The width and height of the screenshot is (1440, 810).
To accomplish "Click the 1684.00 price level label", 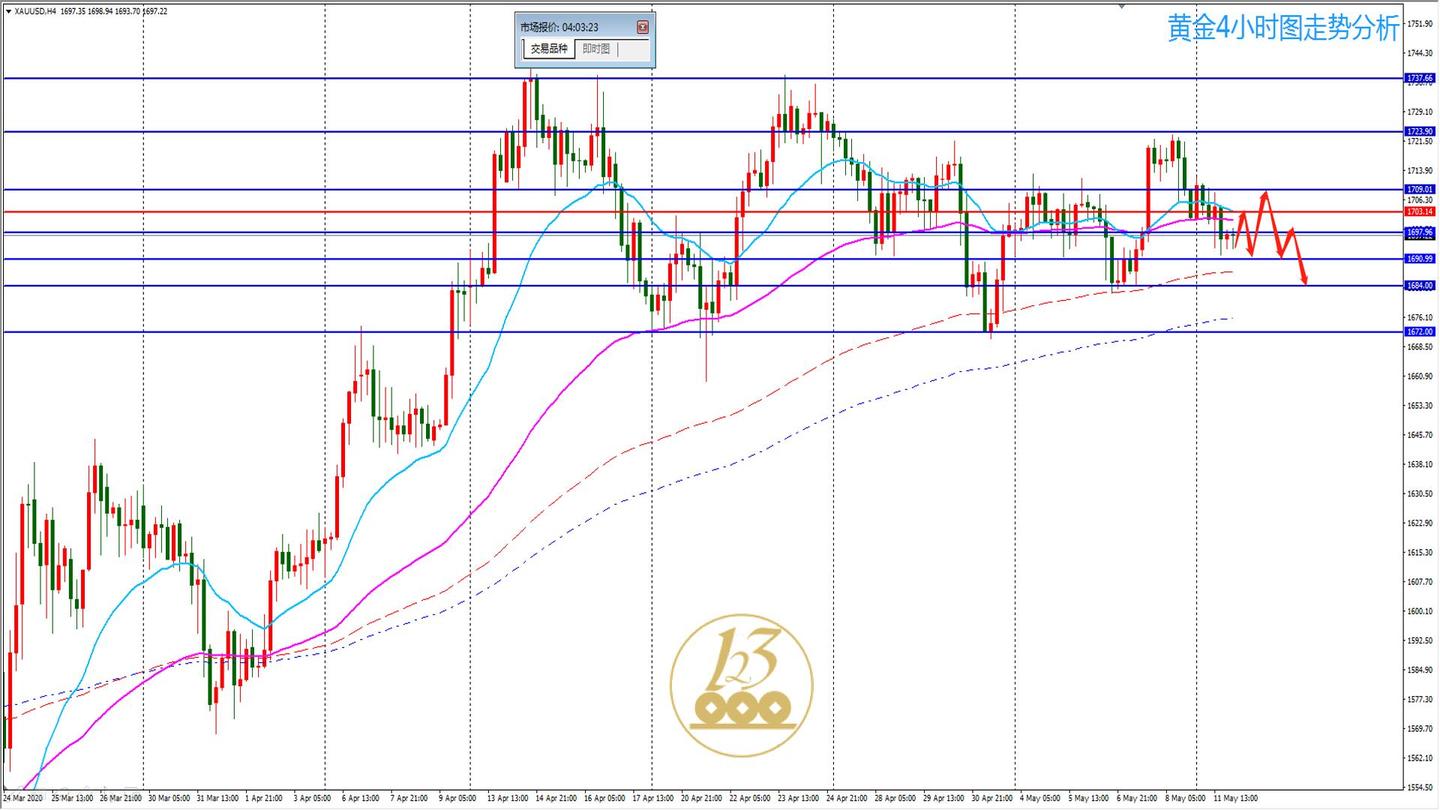I will pyautogui.click(x=1420, y=286).
